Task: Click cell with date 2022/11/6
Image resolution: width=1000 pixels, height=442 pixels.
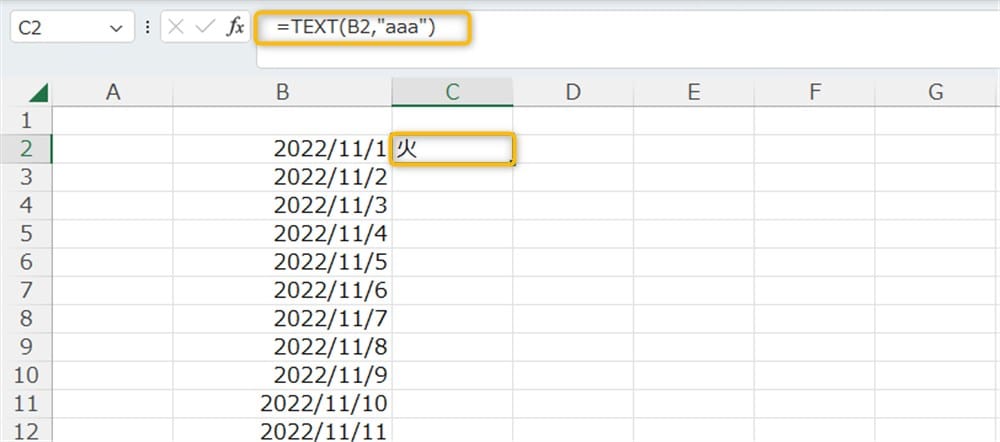Action: 283,291
